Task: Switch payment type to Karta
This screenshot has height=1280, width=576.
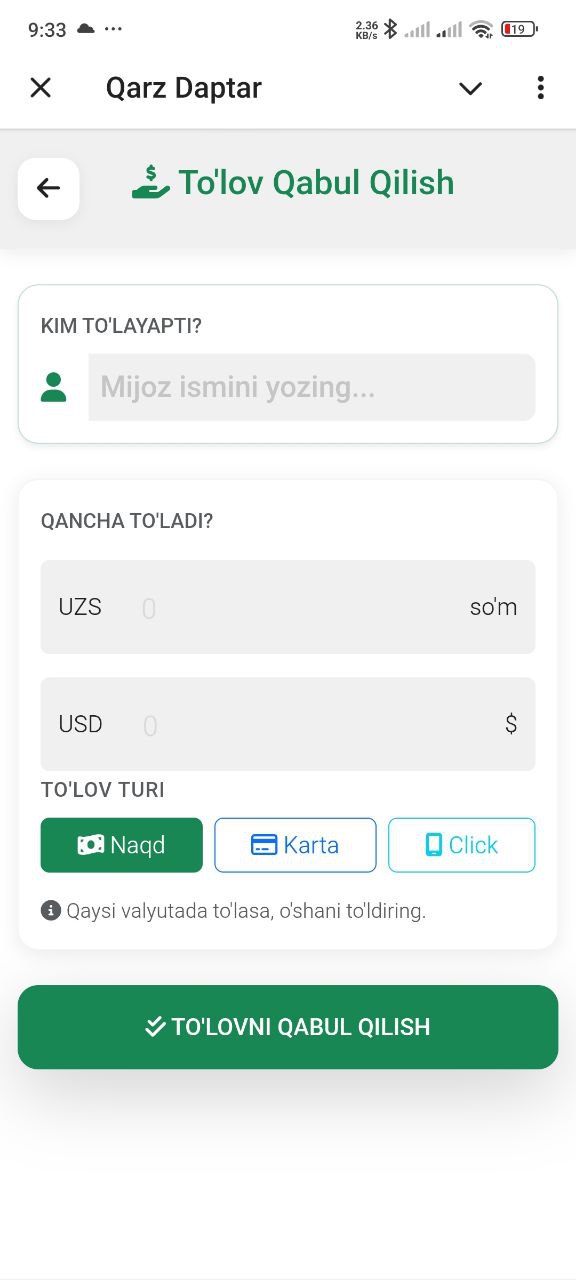Action: 295,845
